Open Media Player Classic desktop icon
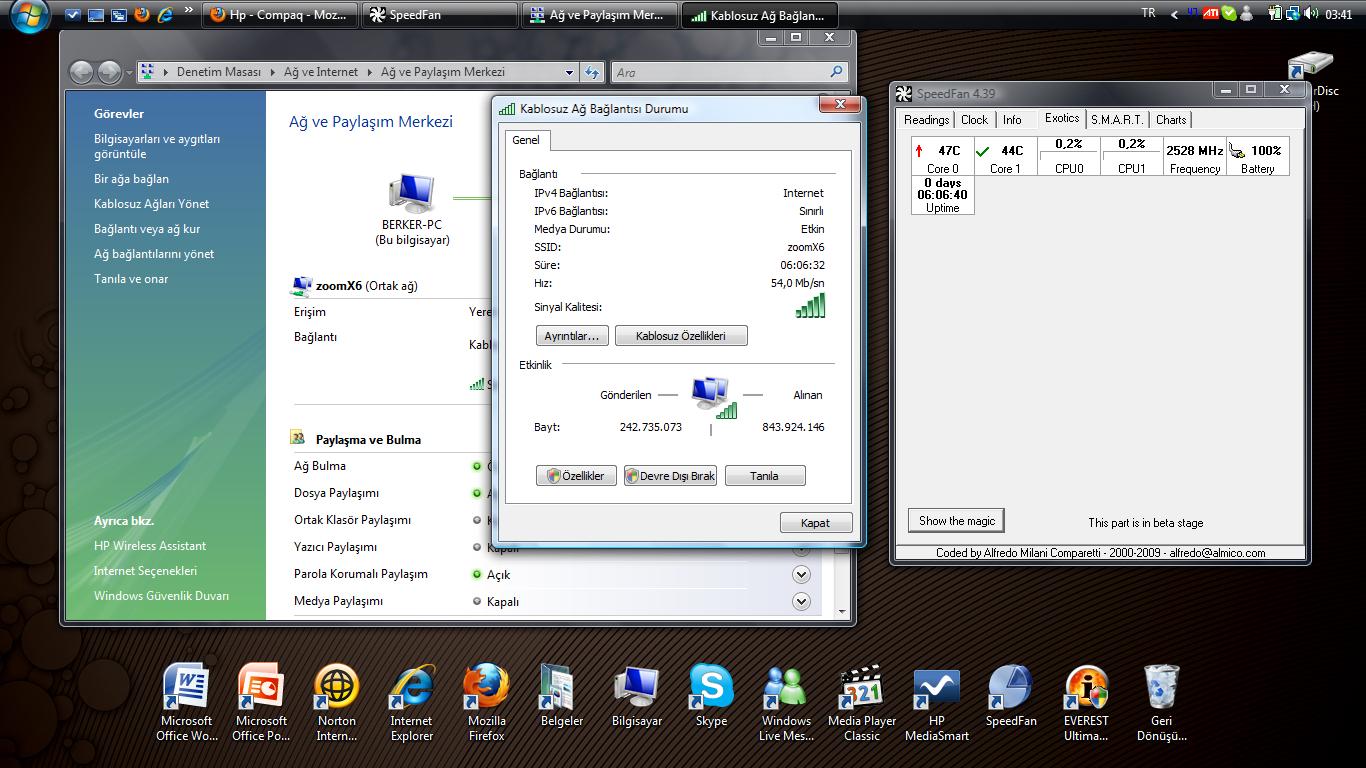1366x768 pixels. [861, 702]
